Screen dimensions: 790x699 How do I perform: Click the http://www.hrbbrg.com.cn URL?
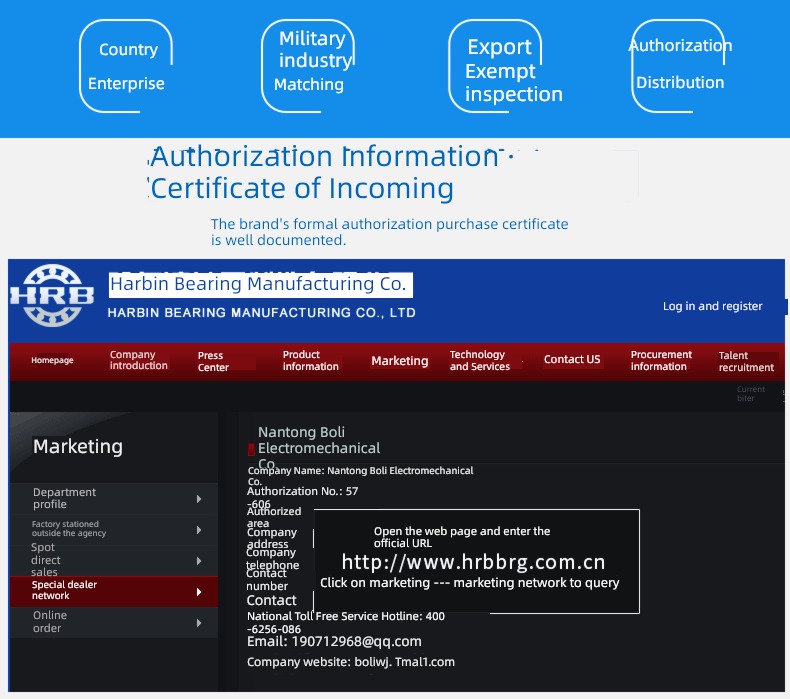click(x=473, y=562)
